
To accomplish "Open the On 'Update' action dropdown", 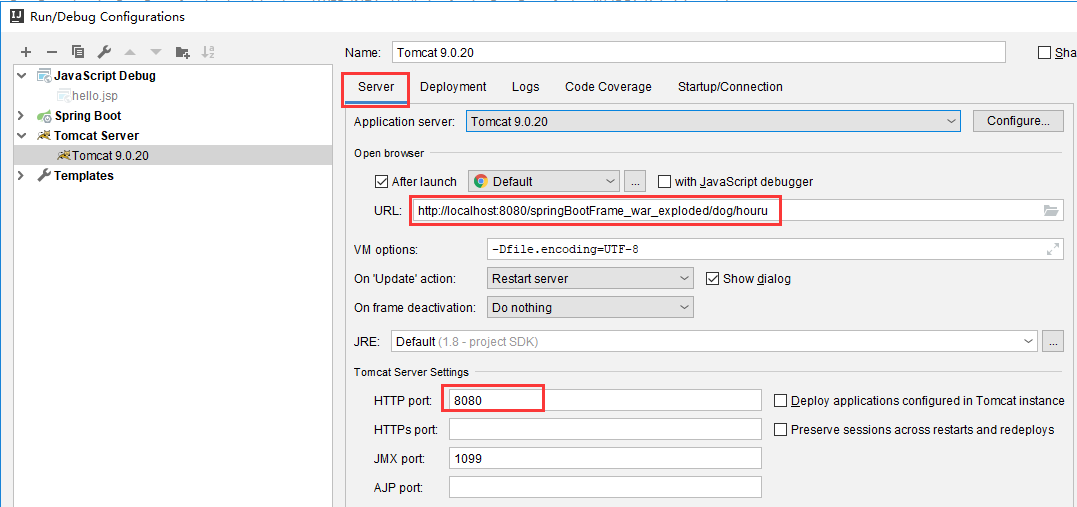I will pos(590,278).
